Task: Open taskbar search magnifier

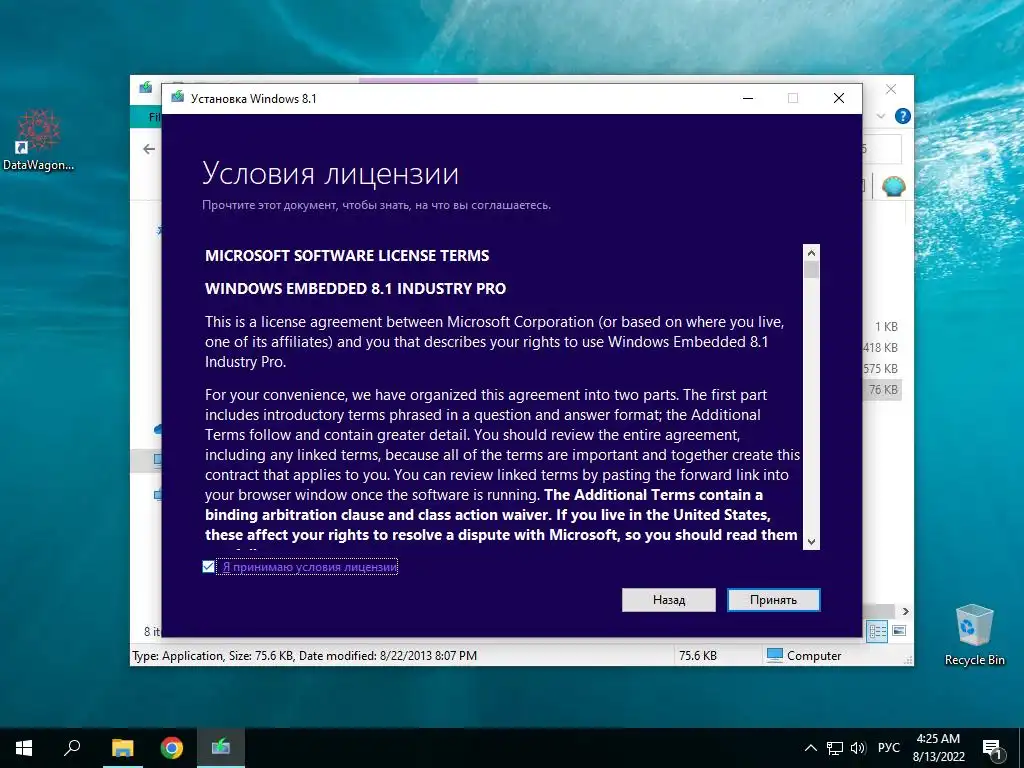Action: click(x=72, y=748)
